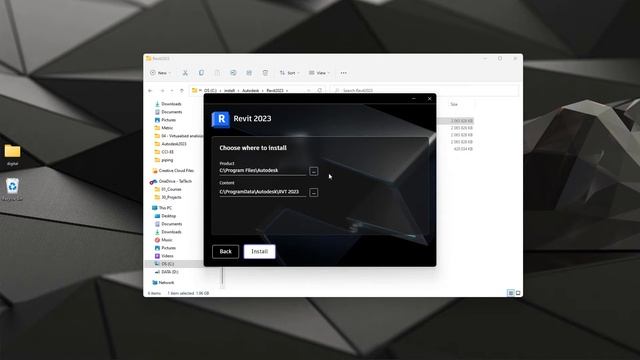Edit the Content path field C:\ProgramData\Autodesk\RVT 2023
Image resolution: width=640 pixels, height=360 pixels.
click(x=262, y=192)
